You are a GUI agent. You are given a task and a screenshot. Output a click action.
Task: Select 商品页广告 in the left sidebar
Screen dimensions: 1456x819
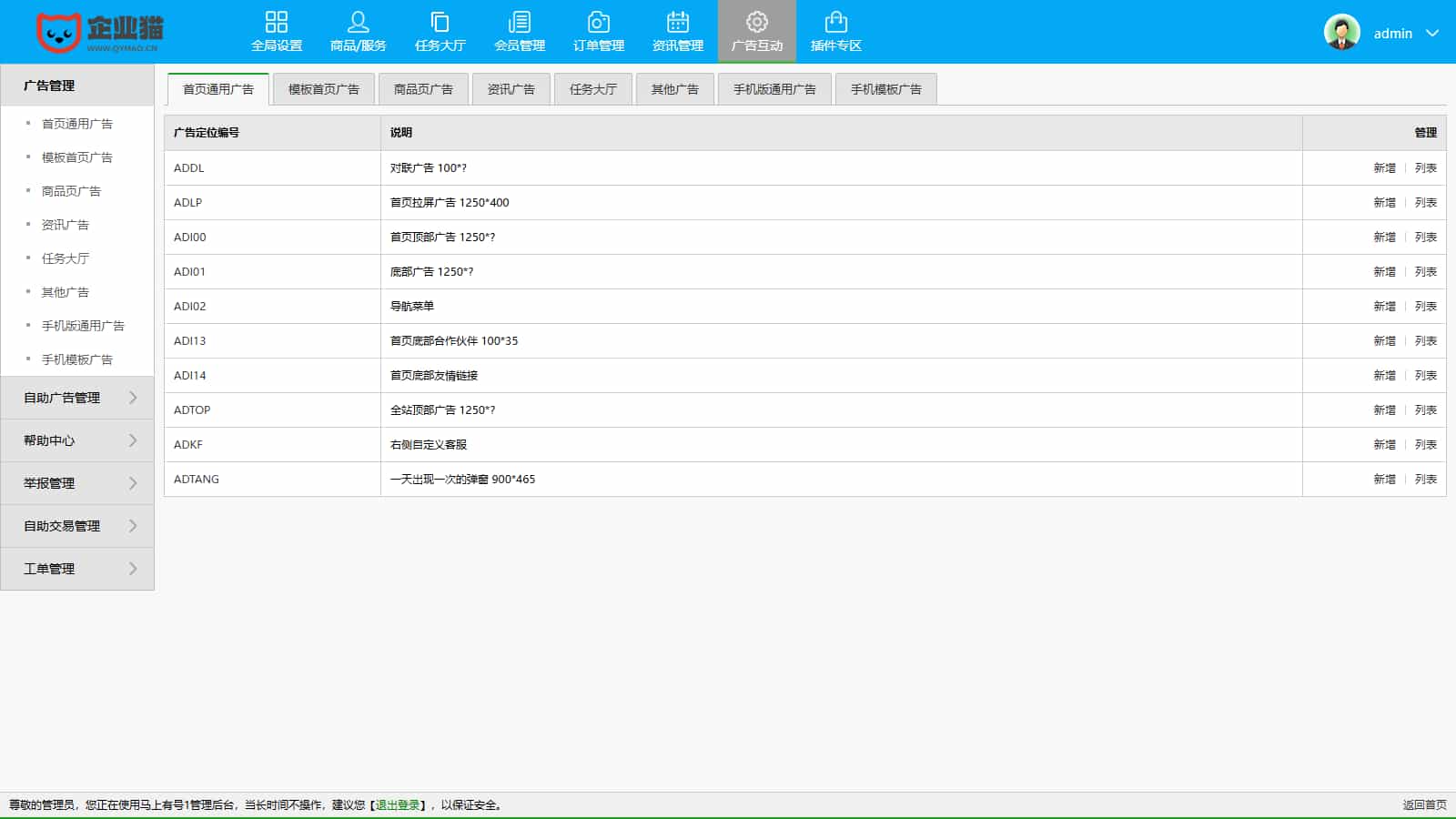[71, 191]
